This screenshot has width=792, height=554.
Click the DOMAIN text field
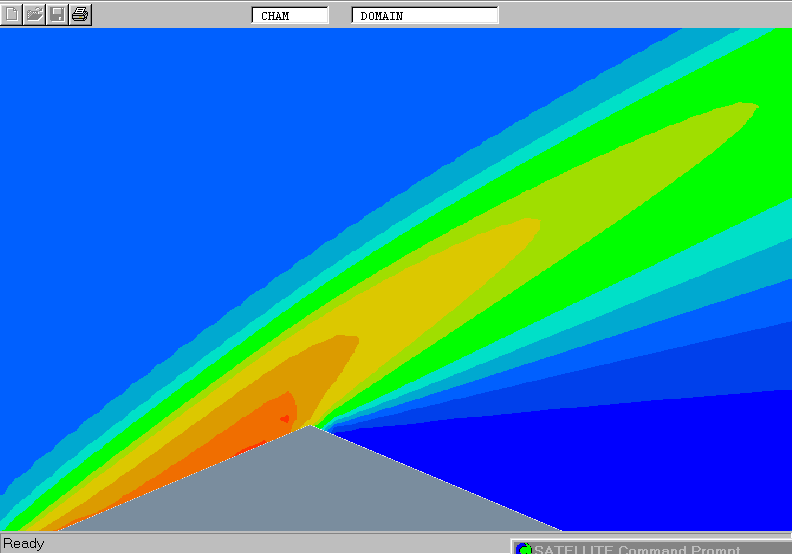click(425, 16)
